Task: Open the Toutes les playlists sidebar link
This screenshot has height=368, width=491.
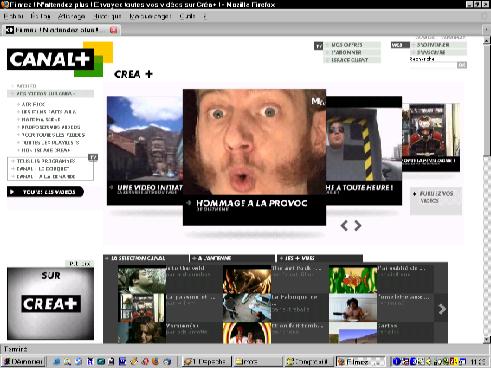Action: point(50,143)
